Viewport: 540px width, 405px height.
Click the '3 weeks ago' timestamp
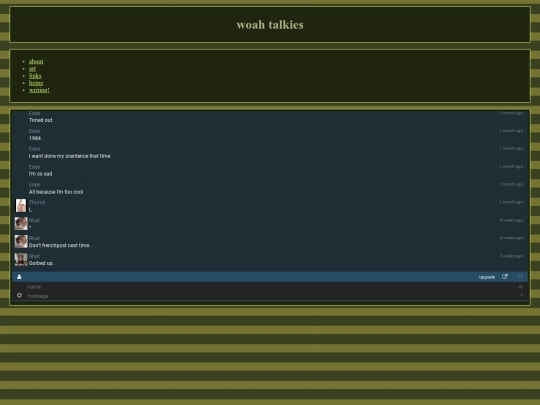coord(511,256)
